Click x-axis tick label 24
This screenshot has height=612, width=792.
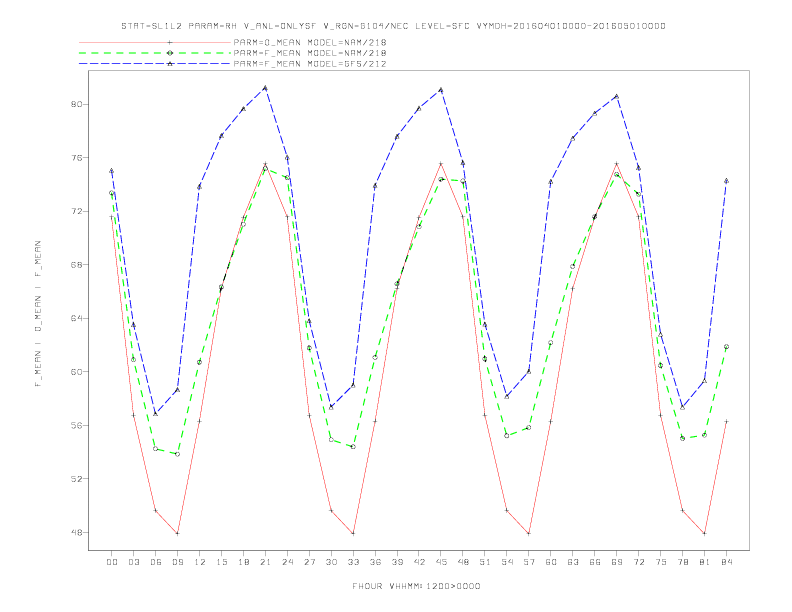pyautogui.click(x=287, y=562)
